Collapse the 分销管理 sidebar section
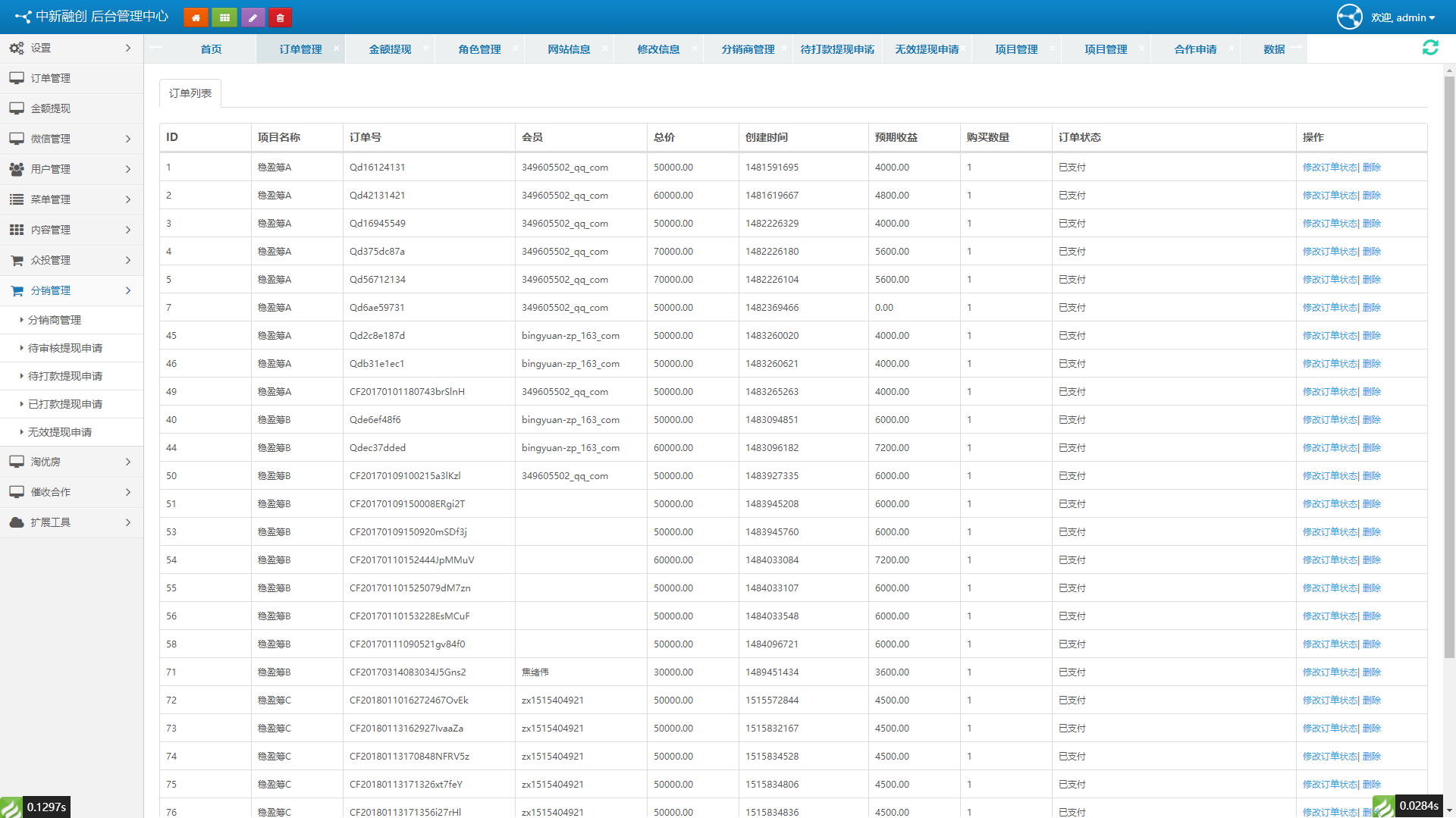Viewport: 1456px width, 818px height. [71, 290]
